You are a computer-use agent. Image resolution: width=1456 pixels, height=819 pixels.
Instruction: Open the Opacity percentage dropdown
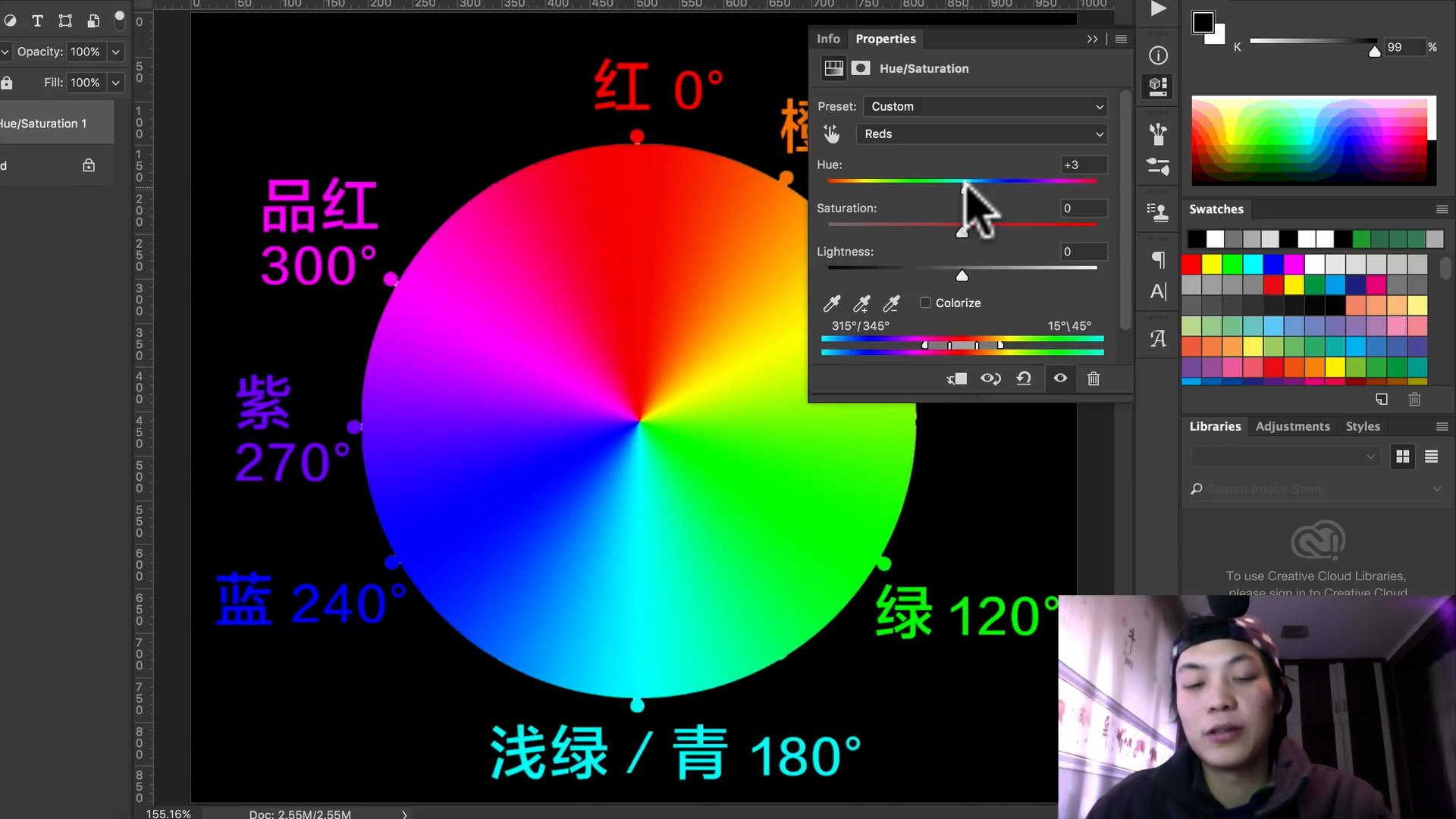pyautogui.click(x=115, y=52)
